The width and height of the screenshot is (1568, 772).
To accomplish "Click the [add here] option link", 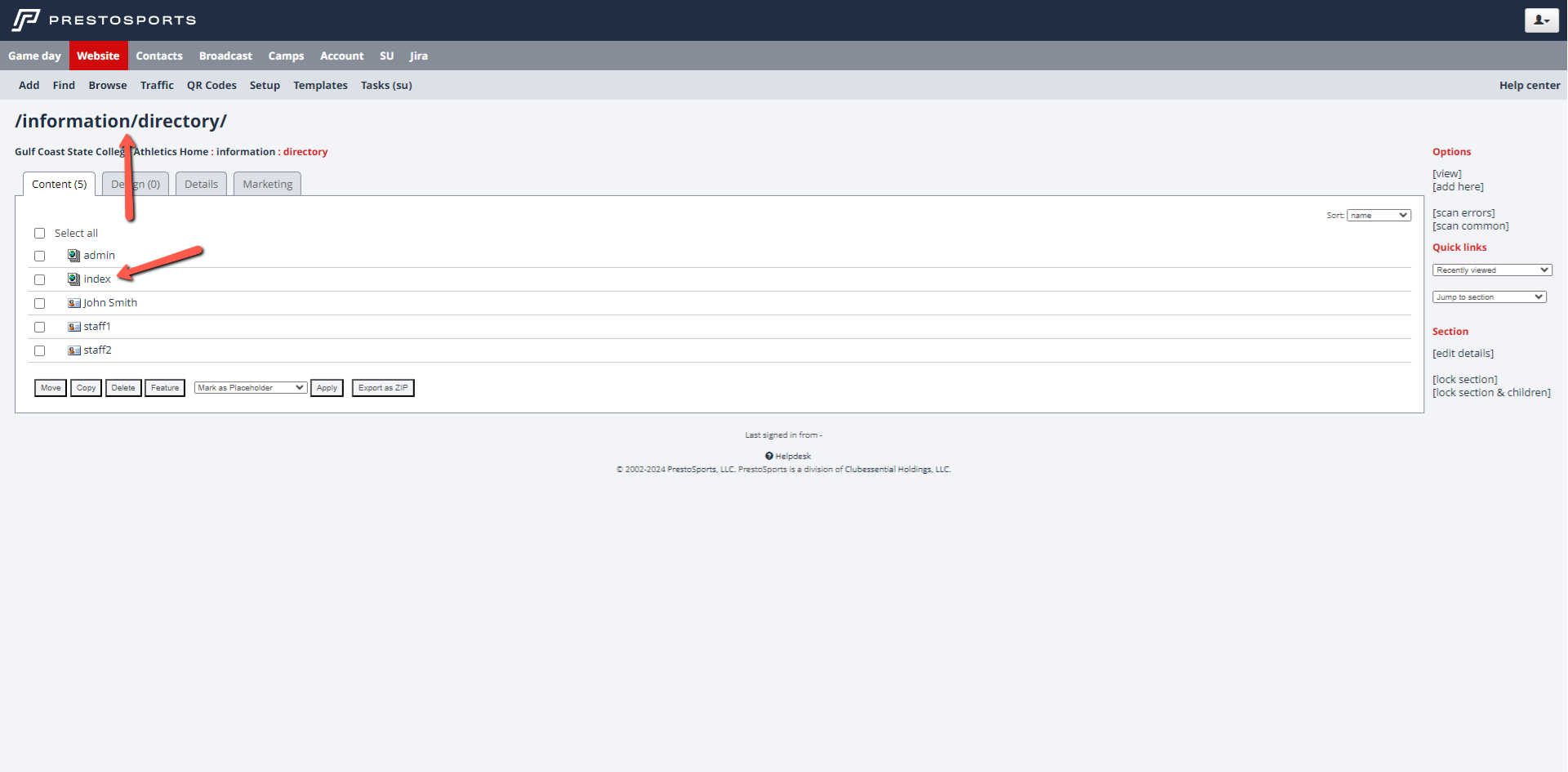I will pos(1458,187).
